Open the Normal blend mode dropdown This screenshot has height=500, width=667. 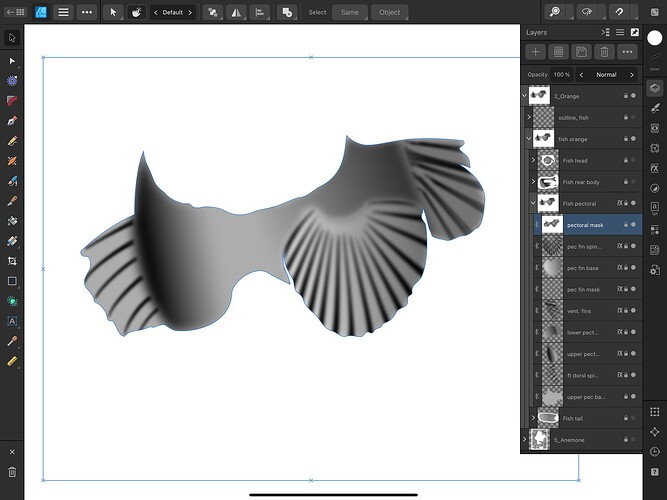click(606, 74)
